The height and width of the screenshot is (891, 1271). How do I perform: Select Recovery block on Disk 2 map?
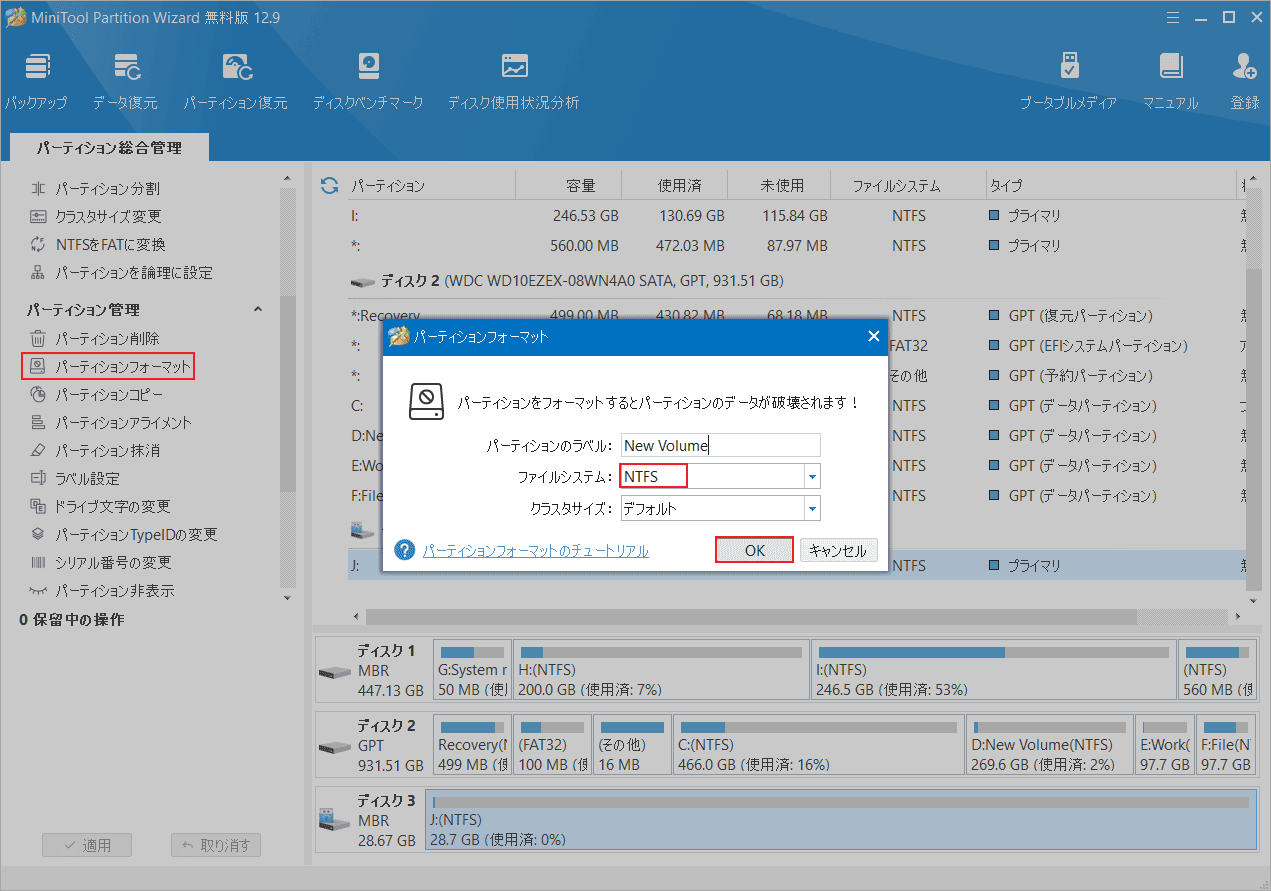(472, 745)
